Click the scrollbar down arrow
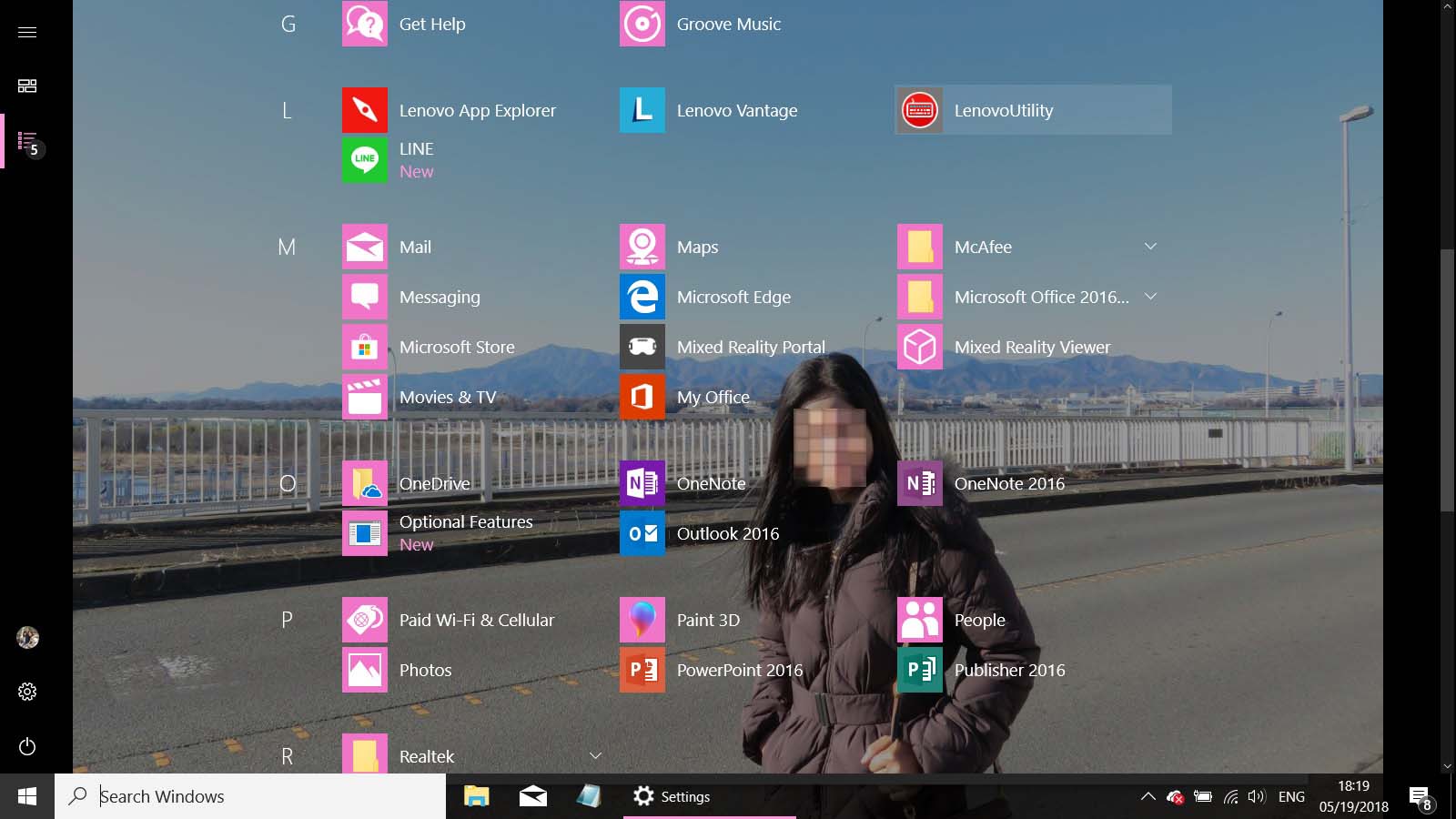 coord(1447,766)
